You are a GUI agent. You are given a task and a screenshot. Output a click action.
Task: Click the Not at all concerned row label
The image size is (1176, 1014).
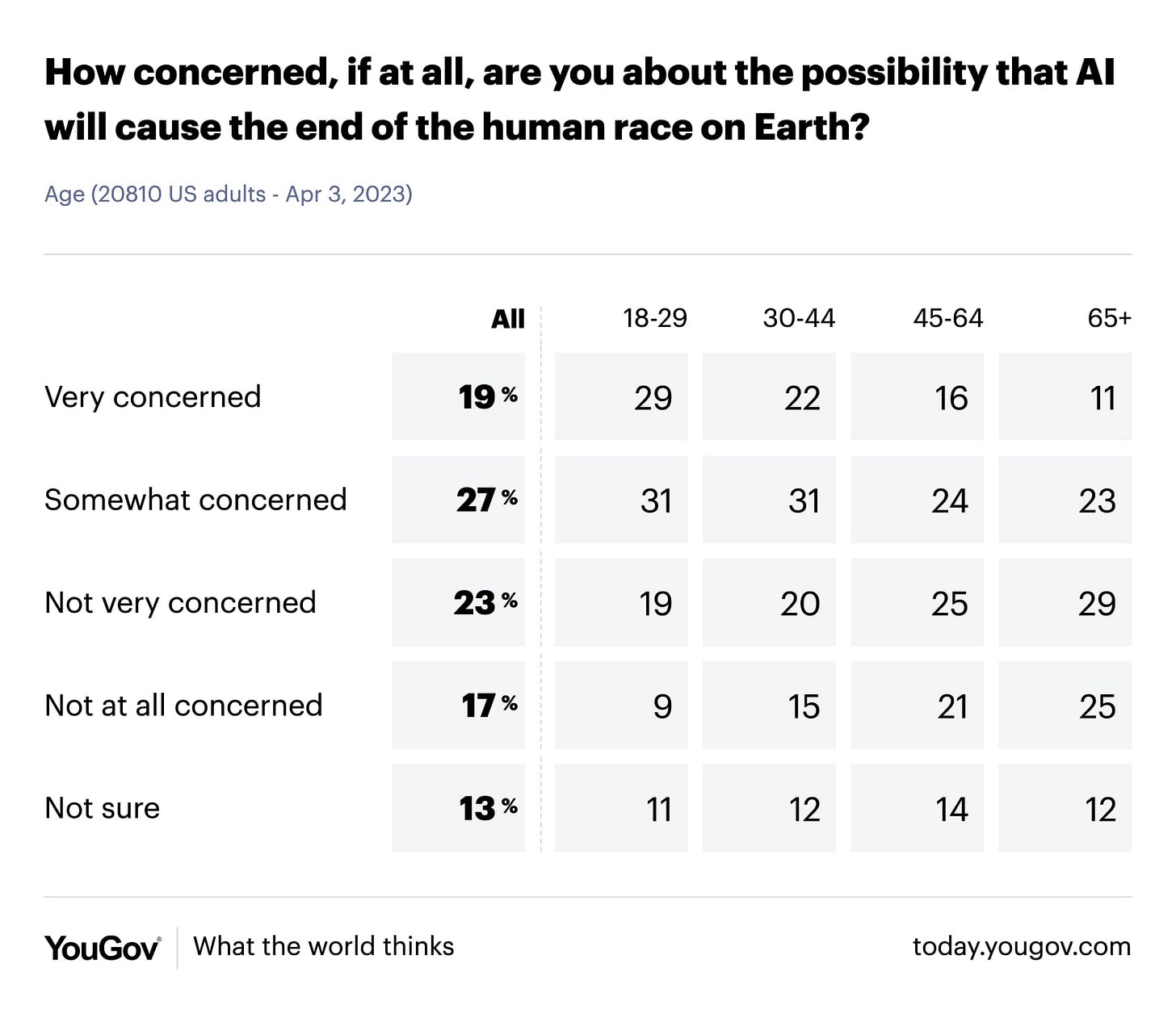(183, 706)
